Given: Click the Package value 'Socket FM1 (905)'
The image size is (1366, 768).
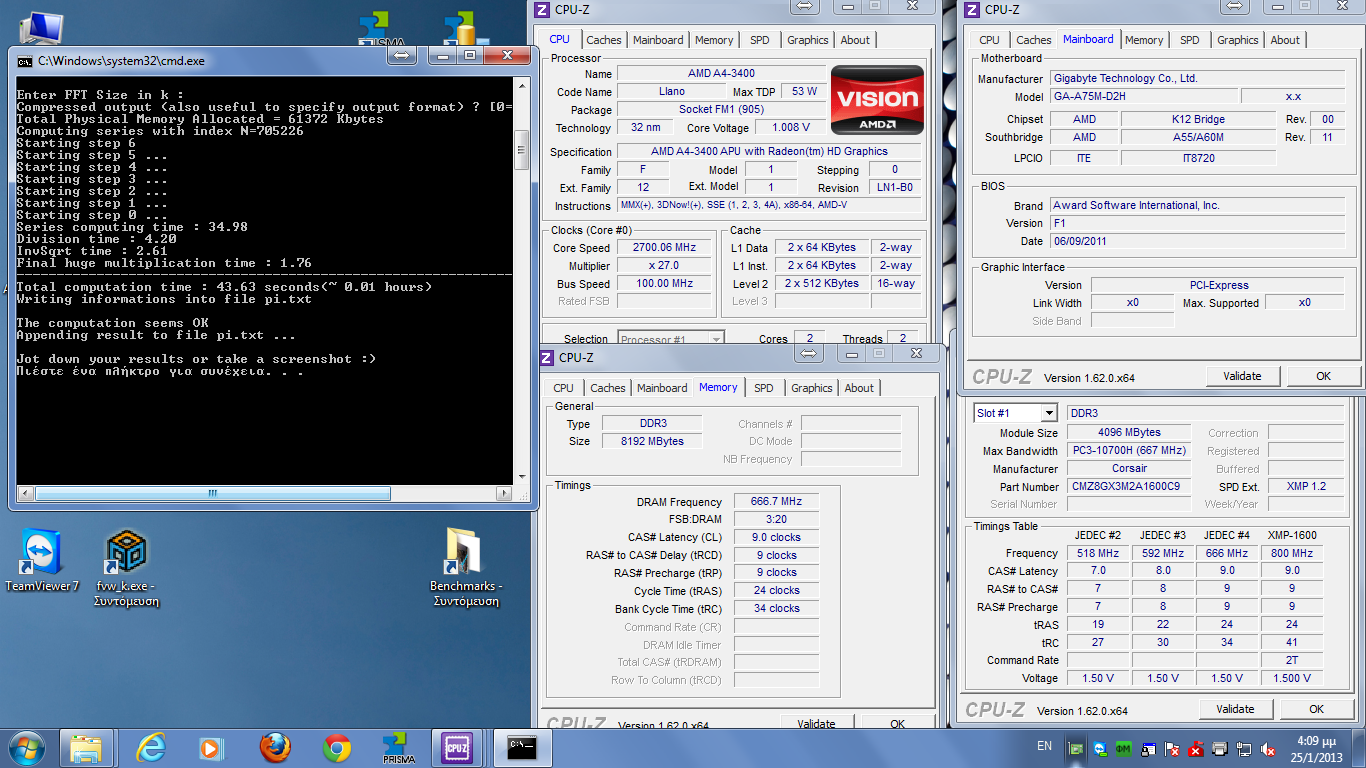Looking at the screenshot, I should pyautogui.click(x=721, y=110).
